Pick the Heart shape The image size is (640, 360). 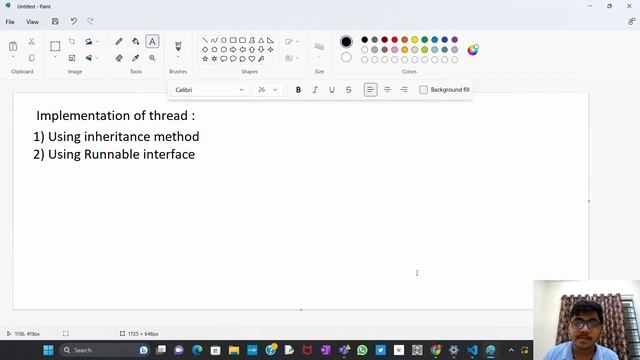pyautogui.click(x=252, y=59)
